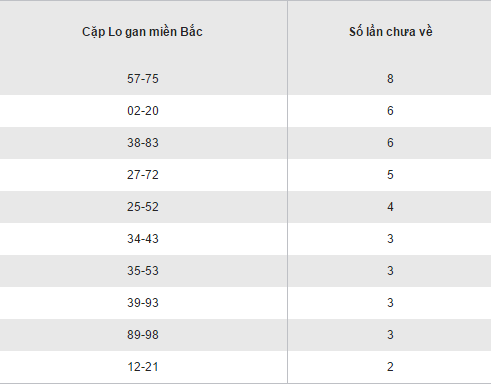Image resolution: width=493 pixels, height=384 pixels.
Task: Click the 'Cặp Lo gan miền Bắc' column header
Action: [x=142, y=32]
